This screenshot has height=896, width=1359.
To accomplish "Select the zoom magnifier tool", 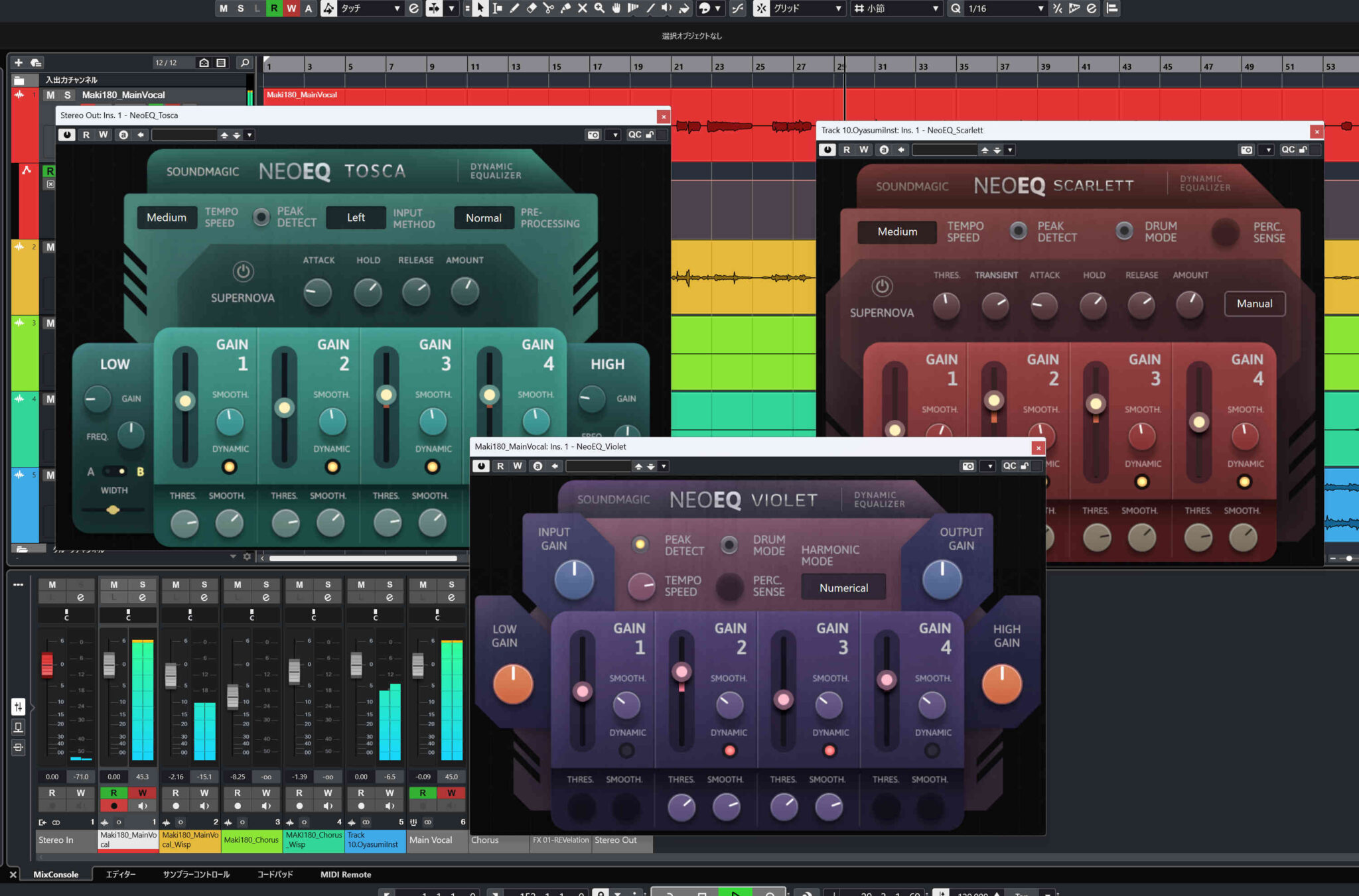I will click(x=599, y=8).
